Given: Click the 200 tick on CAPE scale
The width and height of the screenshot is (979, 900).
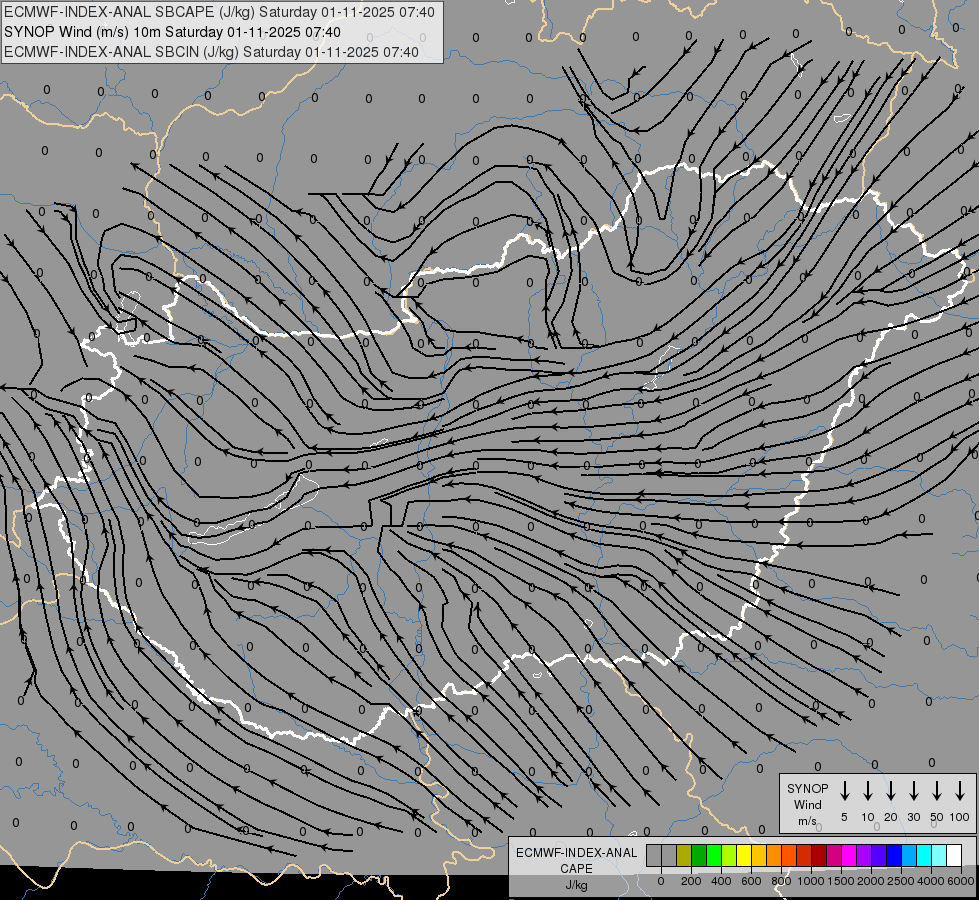Looking at the screenshot, I should tap(691, 881).
